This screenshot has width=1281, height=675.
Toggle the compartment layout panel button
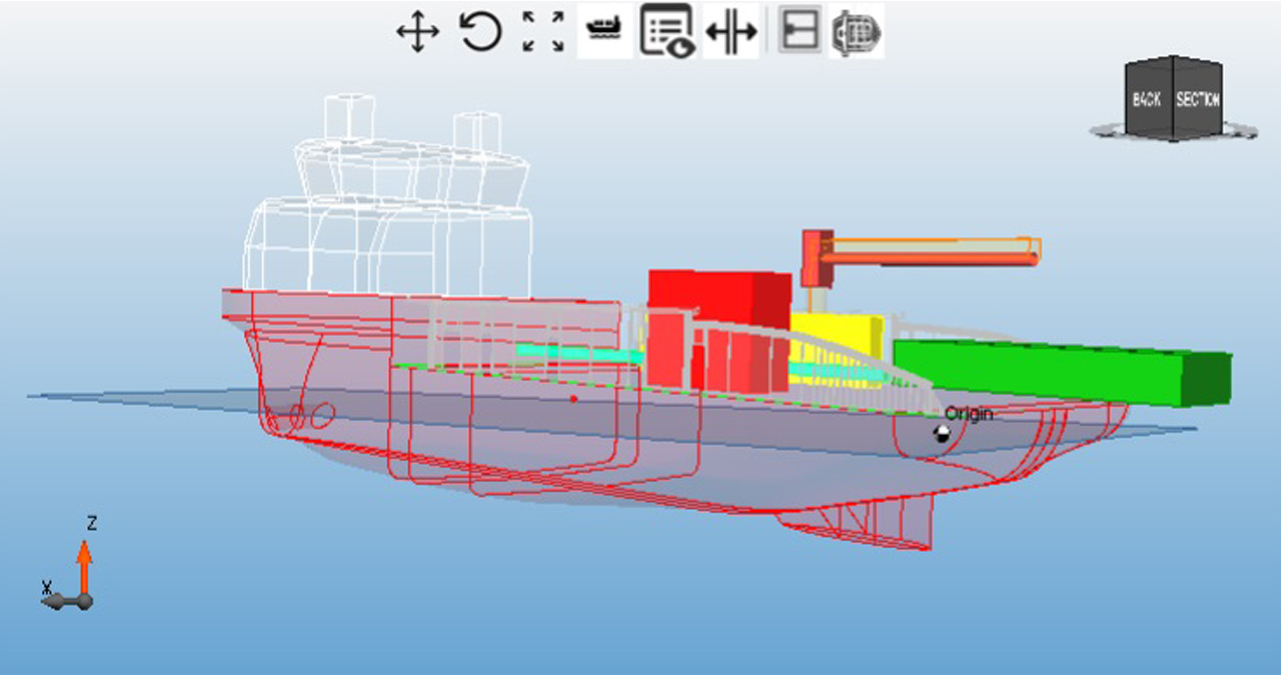[x=800, y=31]
